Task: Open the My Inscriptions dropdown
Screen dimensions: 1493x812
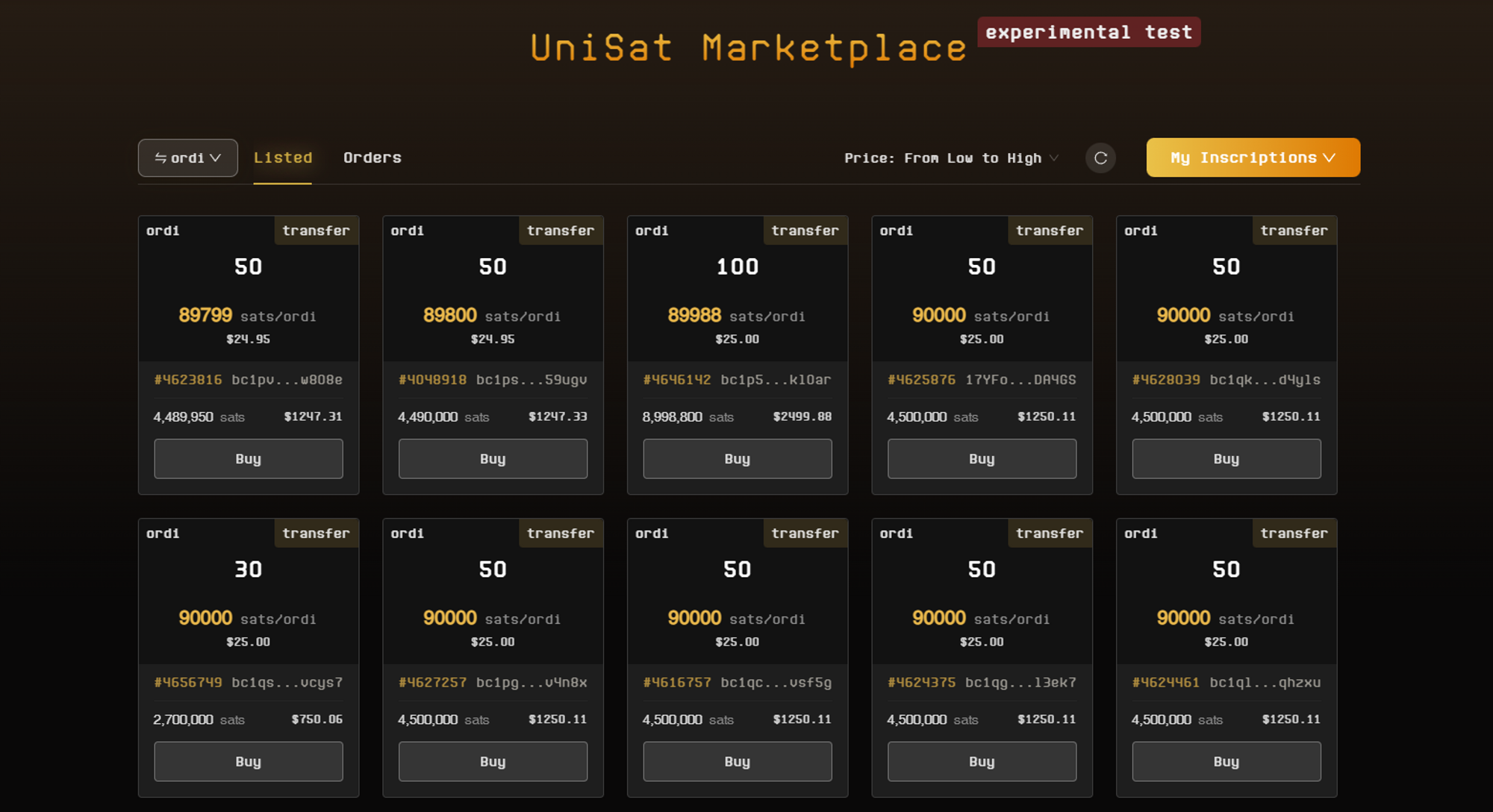Action: tap(1253, 157)
